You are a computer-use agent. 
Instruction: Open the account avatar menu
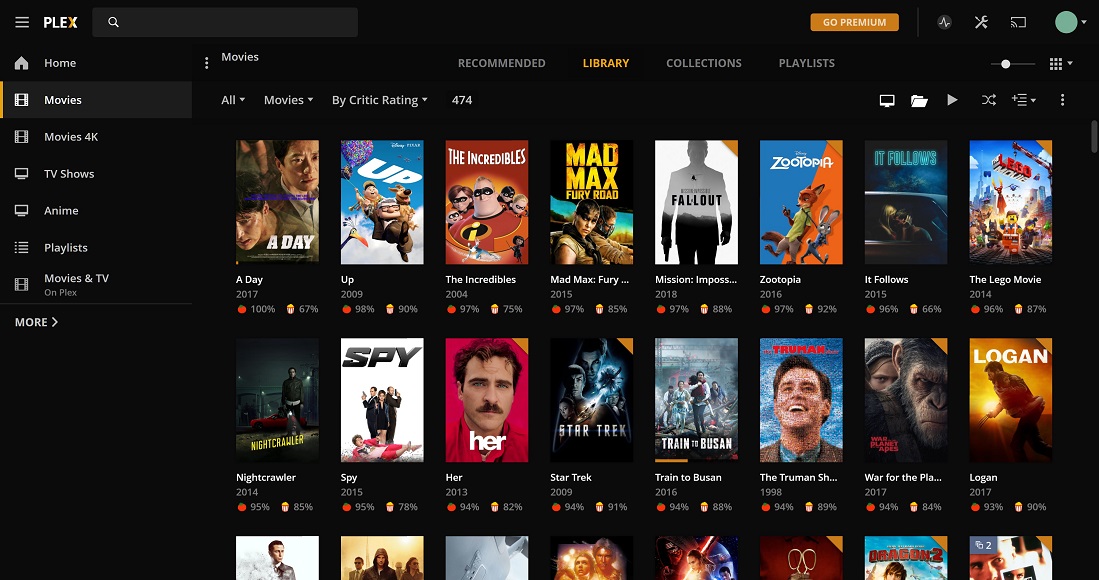coord(1064,21)
